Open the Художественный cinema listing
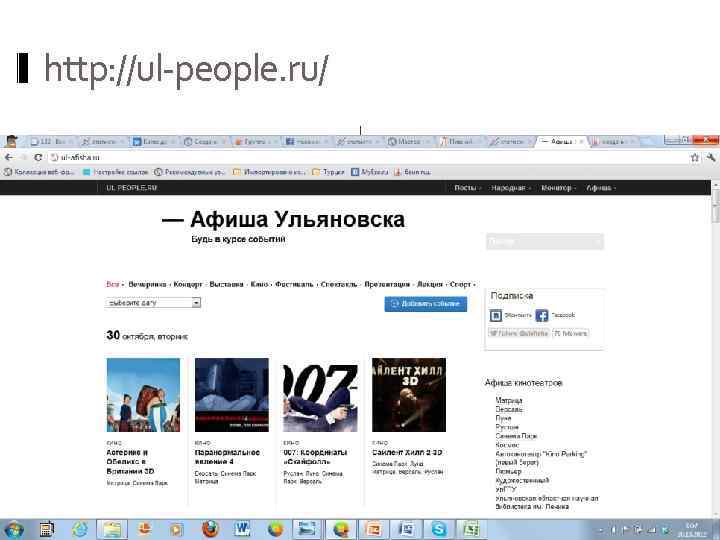Viewport: 720px width, 540px height. tap(522, 480)
